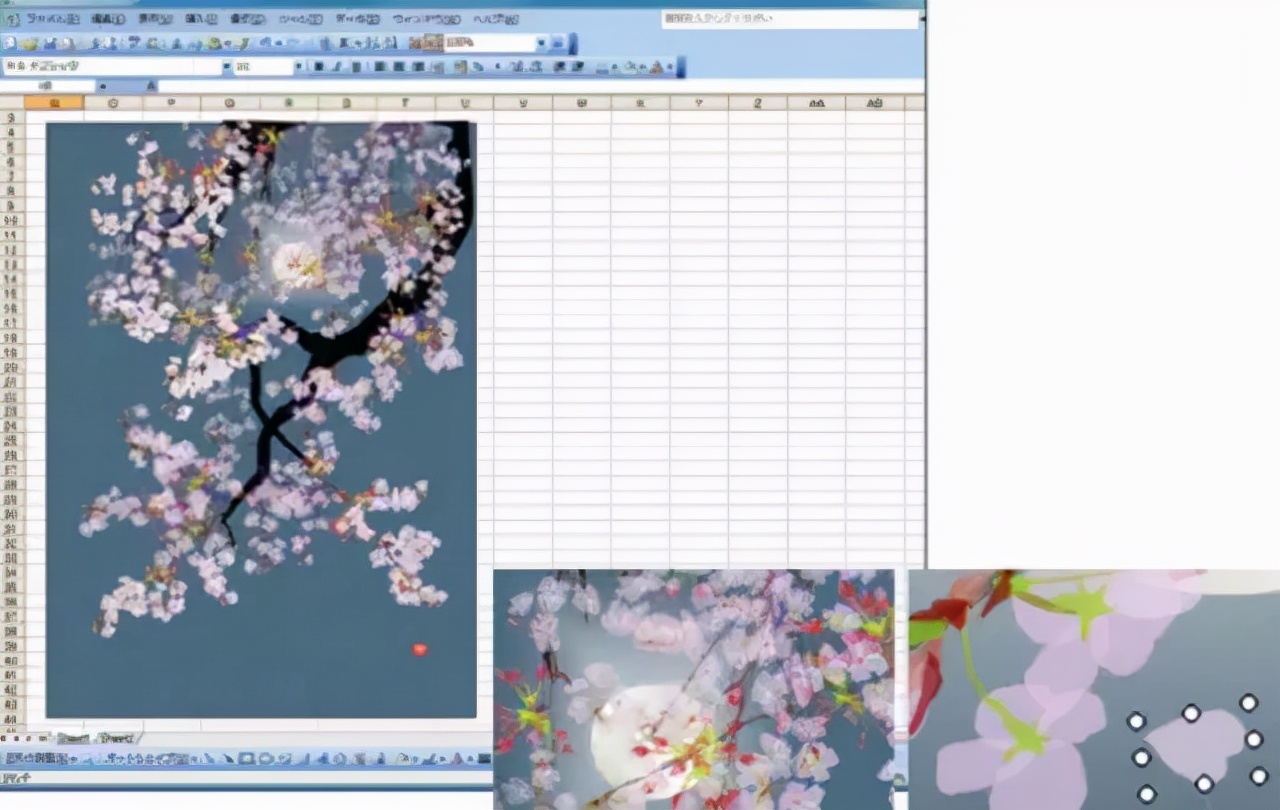Select column W header
Screen dimensions: 1280x810
(x=582, y=103)
